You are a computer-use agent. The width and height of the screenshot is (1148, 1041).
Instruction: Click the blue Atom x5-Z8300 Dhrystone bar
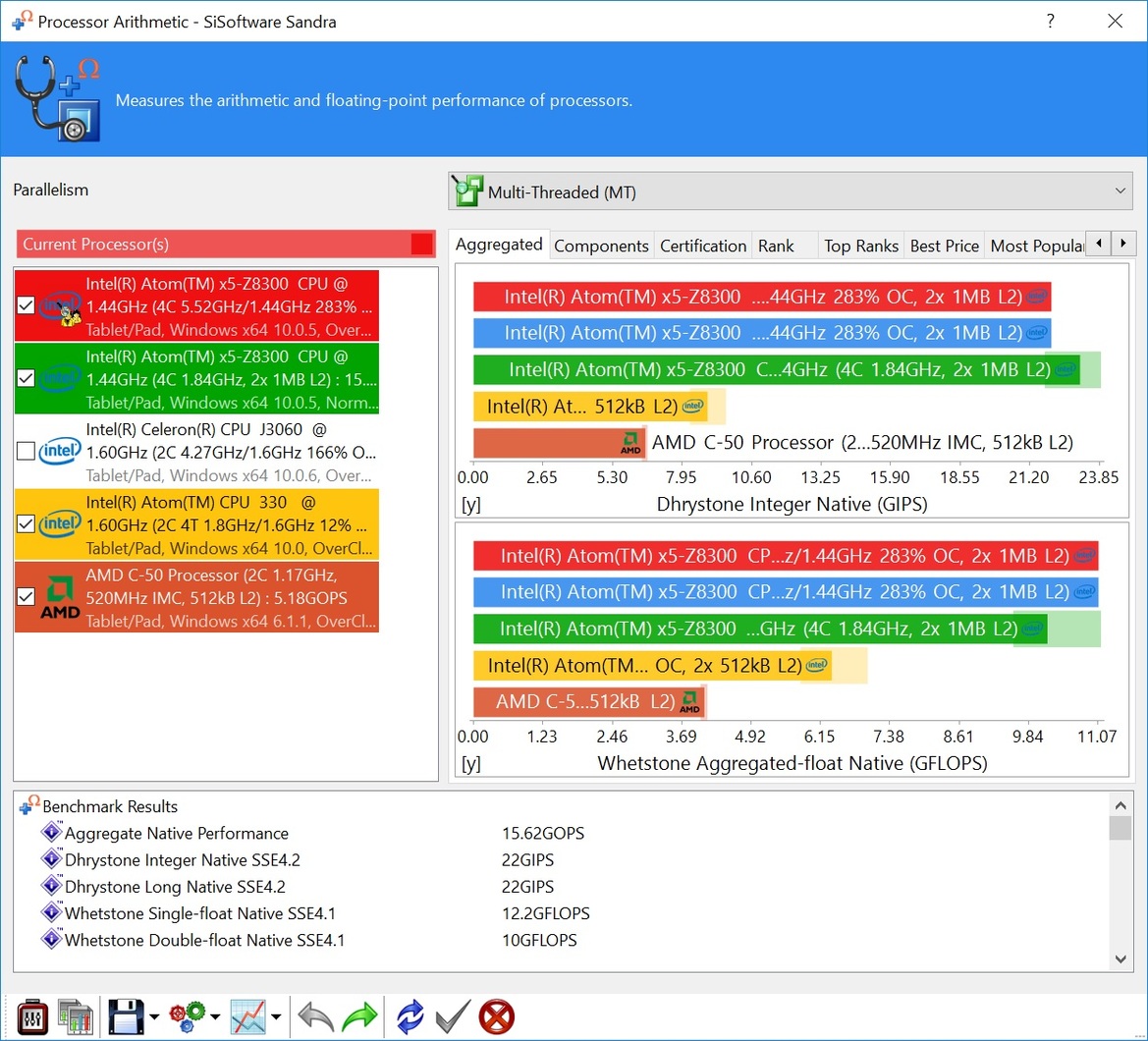point(762,332)
